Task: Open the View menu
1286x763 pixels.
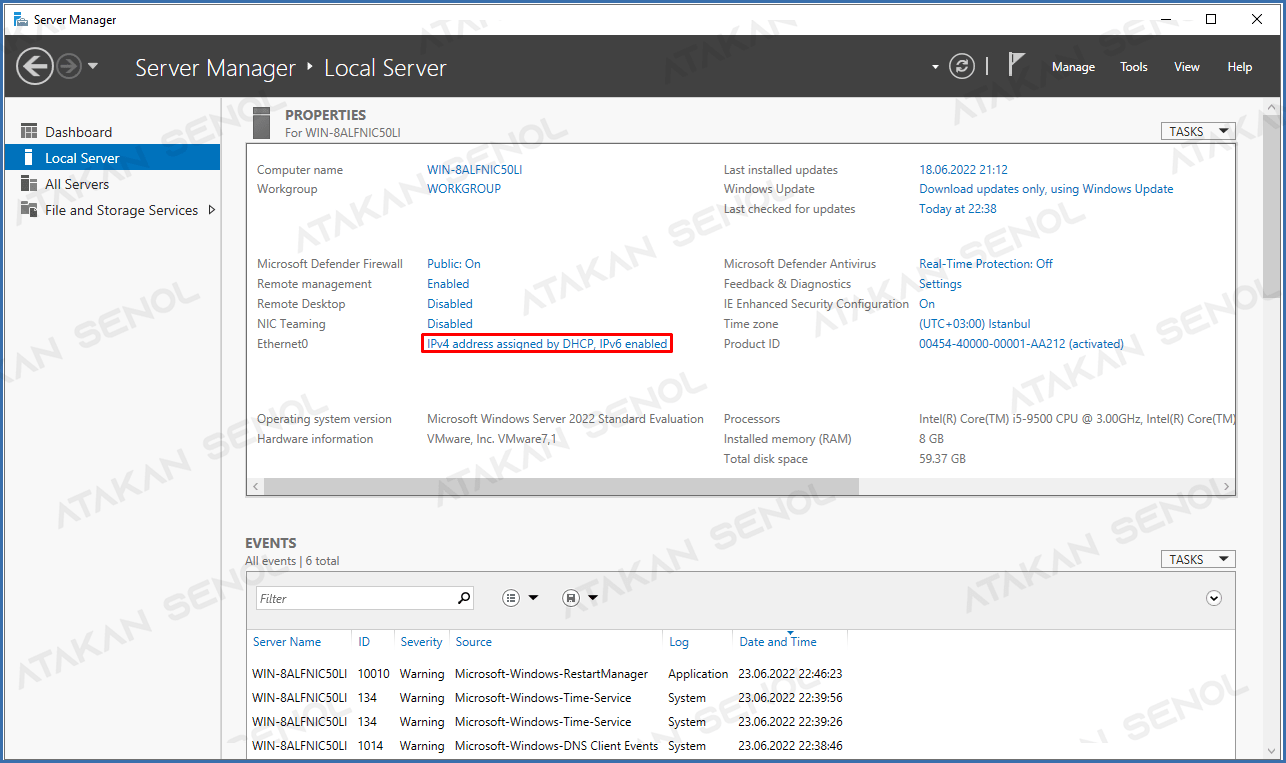Action: (x=1187, y=67)
